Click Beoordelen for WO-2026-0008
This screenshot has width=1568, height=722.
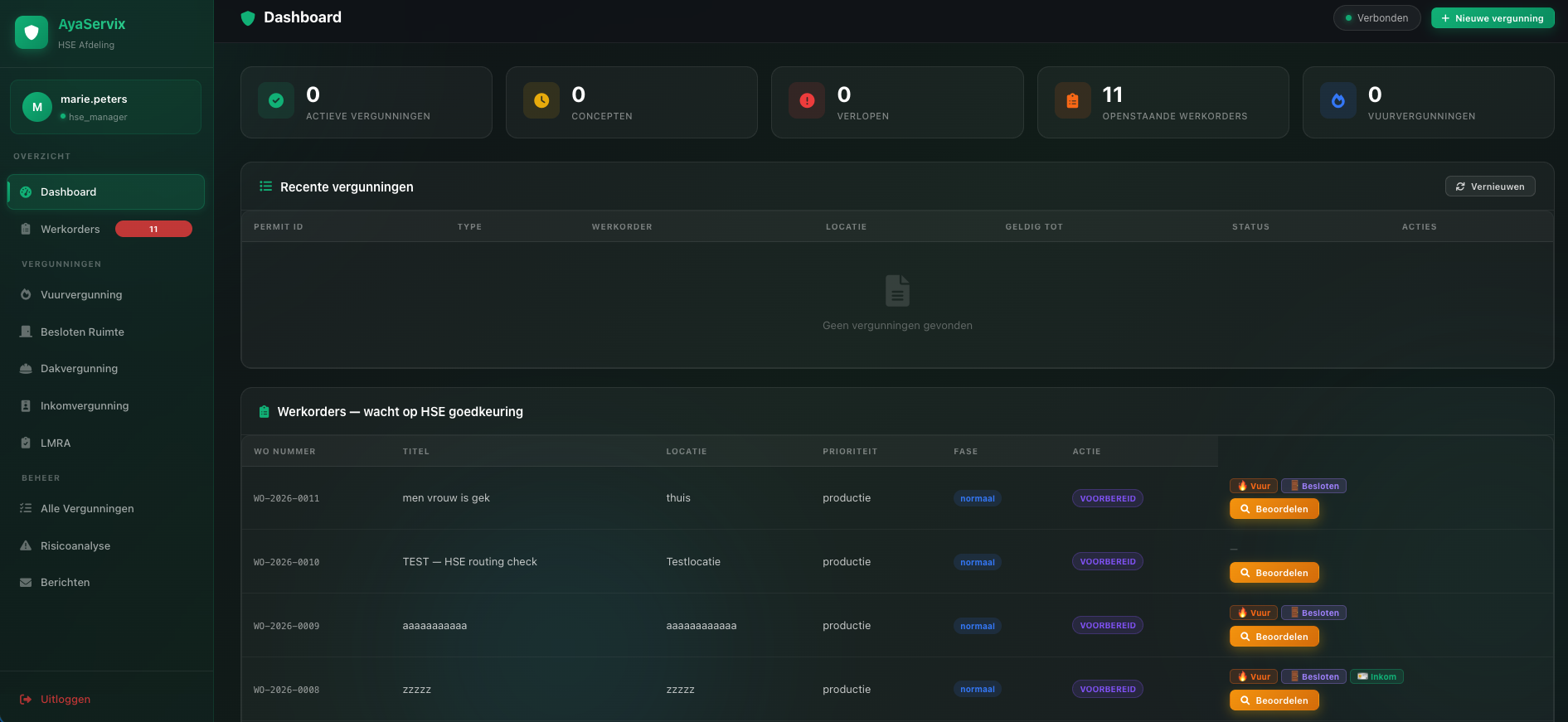coord(1274,700)
